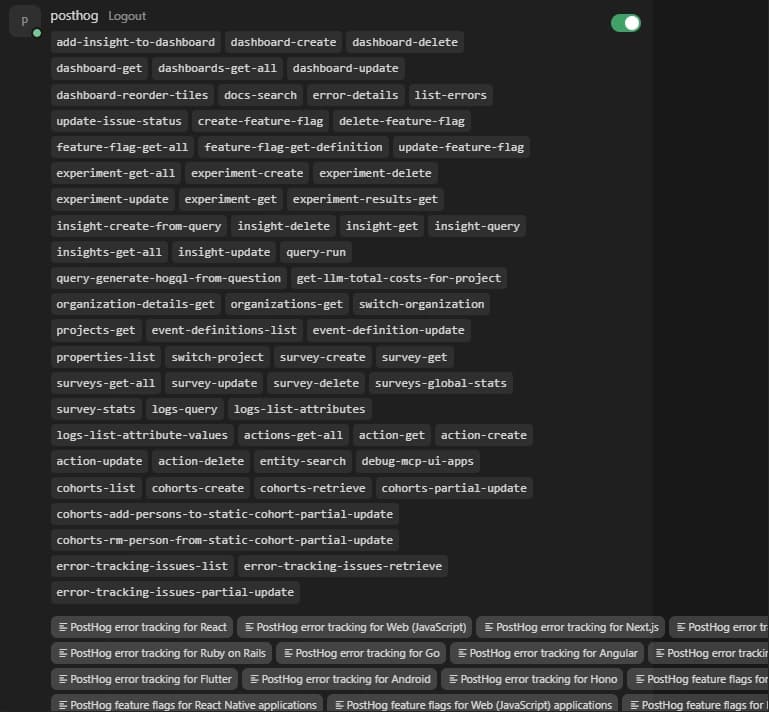This screenshot has width=769, height=712.
Task: Click the properties-list chip
Action: (106, 357)
